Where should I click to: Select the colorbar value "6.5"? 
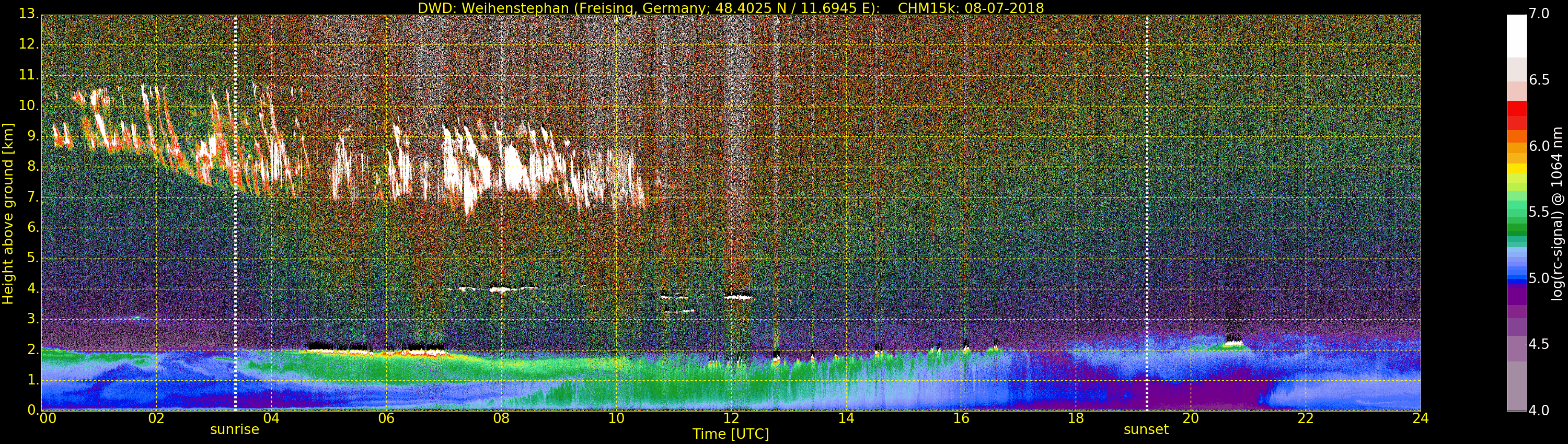tap(1539, 80)
